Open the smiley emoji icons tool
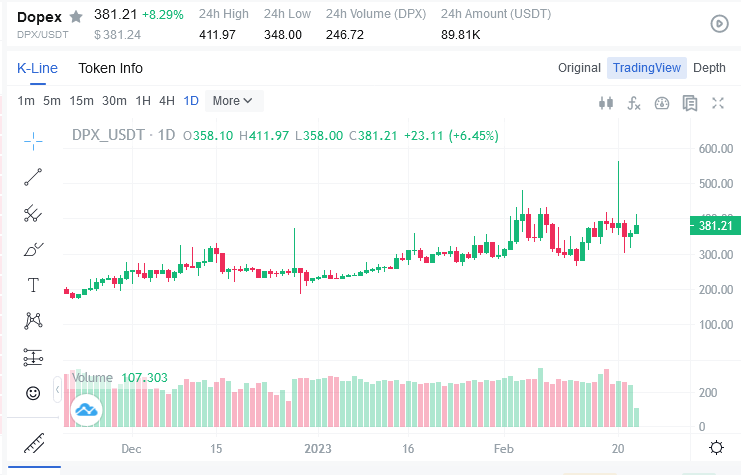 [x=33, y=393]
